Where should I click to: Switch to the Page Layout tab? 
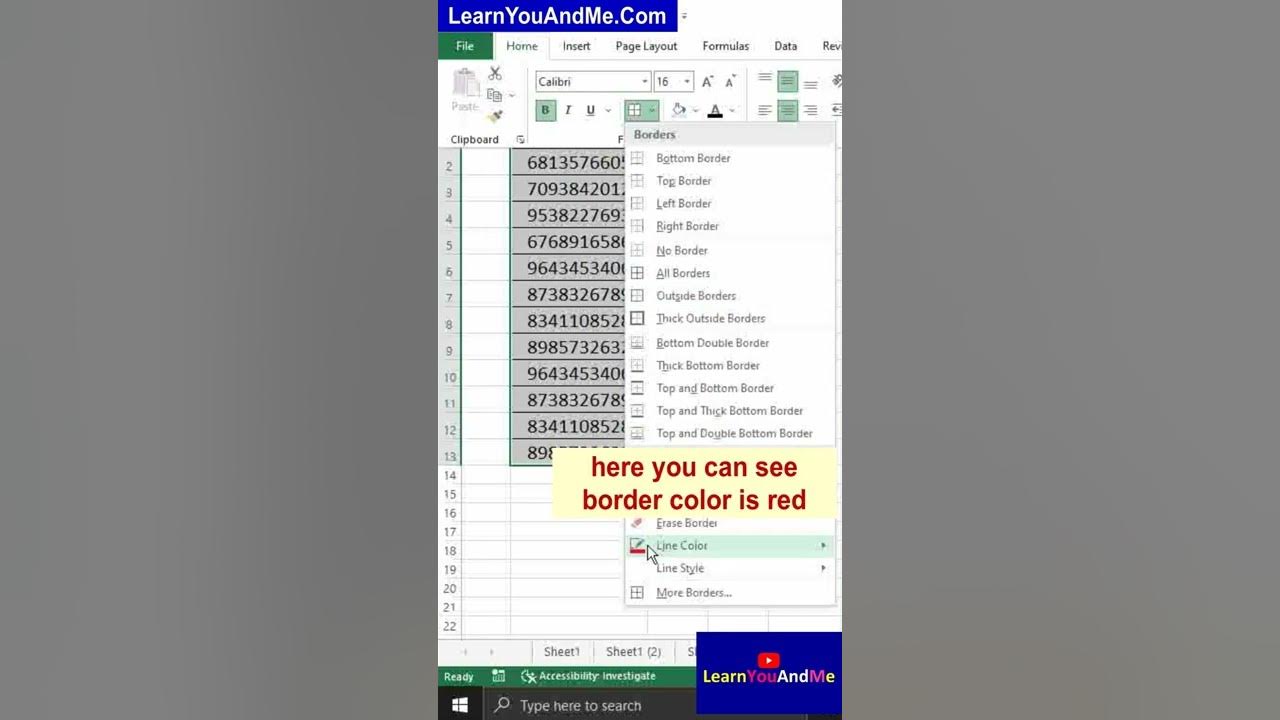(x=646, y=46)
